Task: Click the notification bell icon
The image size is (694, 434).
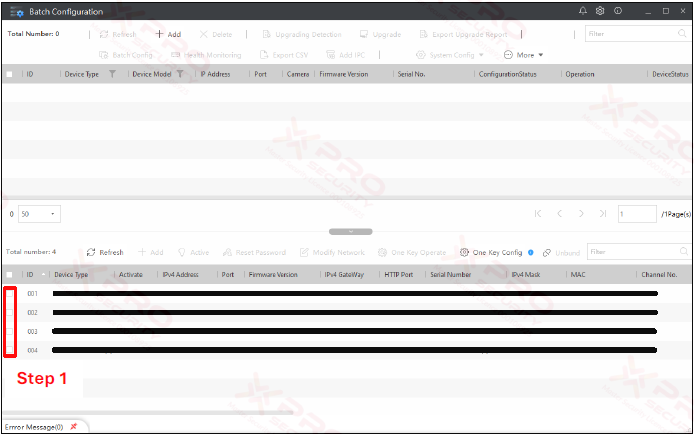Action: click(x=583, y=11)
